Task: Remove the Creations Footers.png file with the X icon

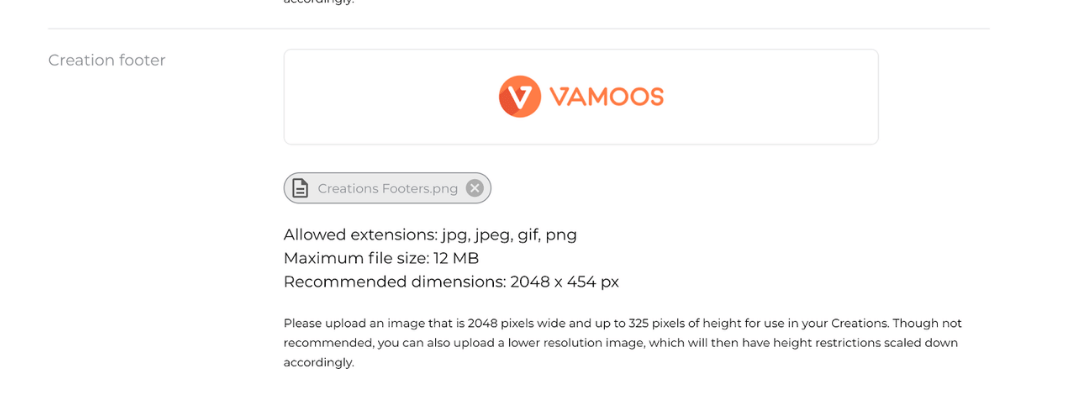Action: [474, 188]
